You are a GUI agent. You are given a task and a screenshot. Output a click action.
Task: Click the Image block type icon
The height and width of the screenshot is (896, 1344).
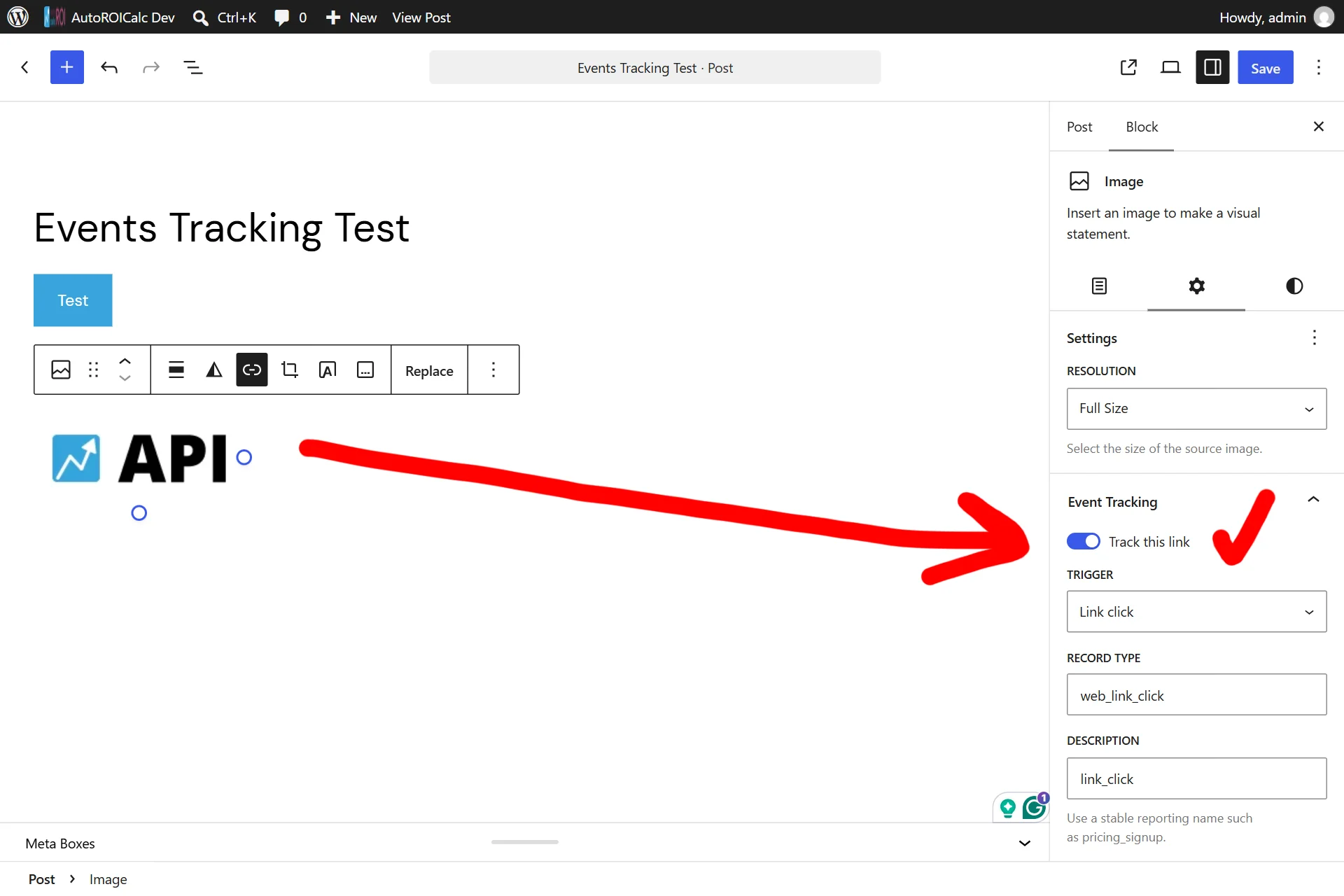pyautogui.click(x=61, y=370)
